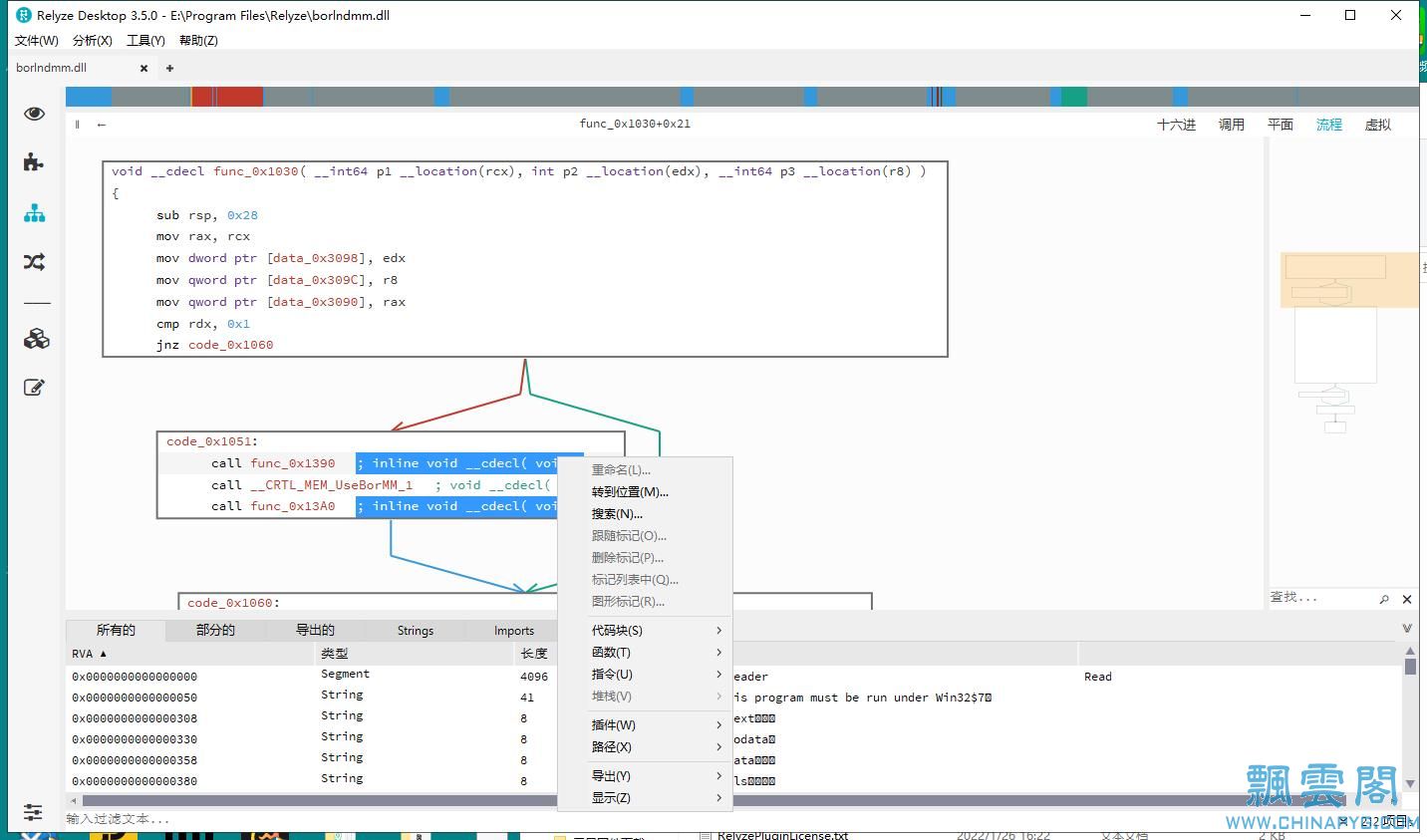Select the 导出的 tab in bottom panel

coord(315,631)
